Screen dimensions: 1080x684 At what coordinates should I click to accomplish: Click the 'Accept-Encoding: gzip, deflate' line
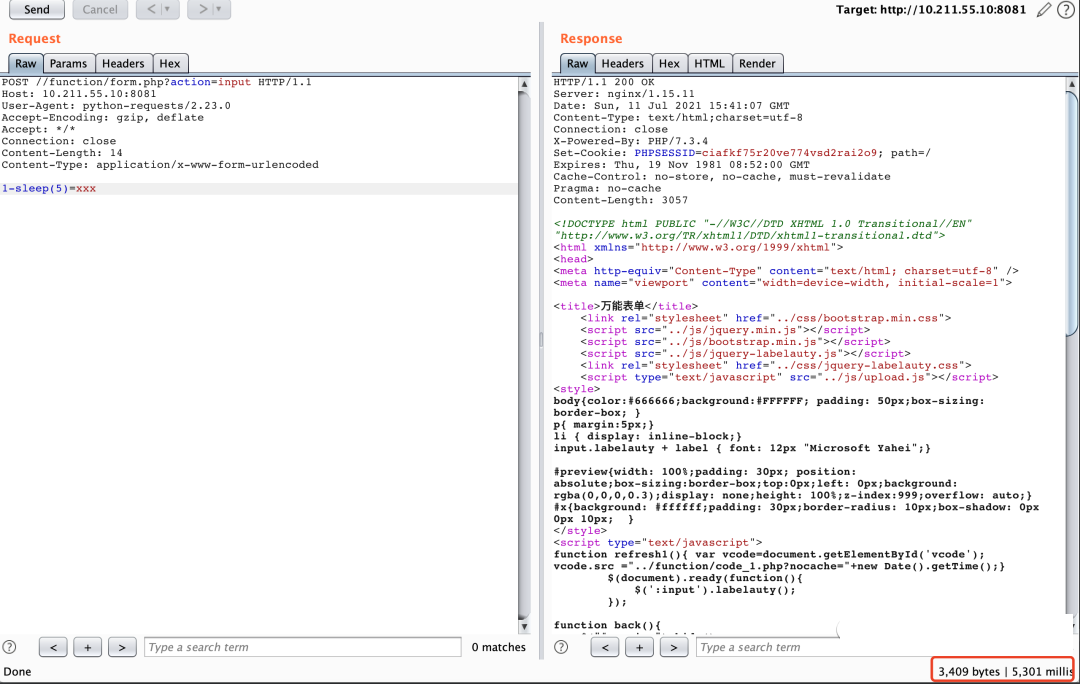tap(103, 117)
